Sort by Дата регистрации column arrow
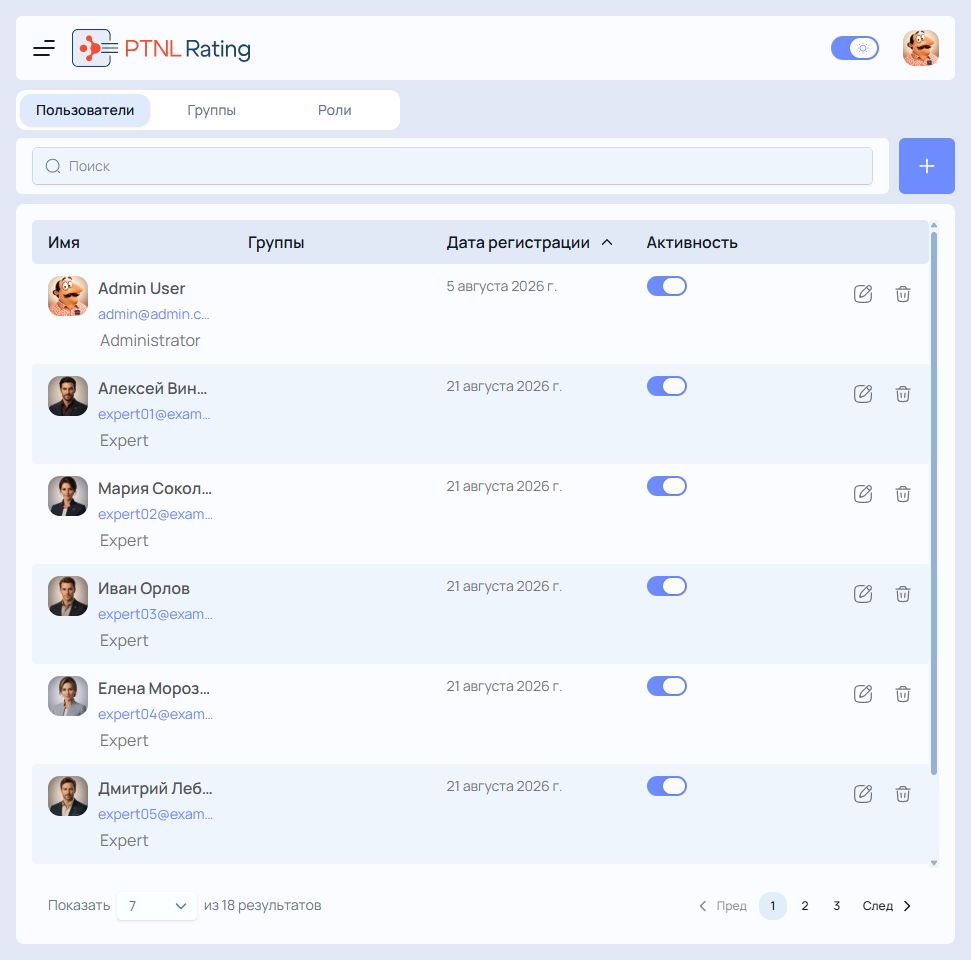Viewport: 971px width, 960px height. tap(607, 242)
